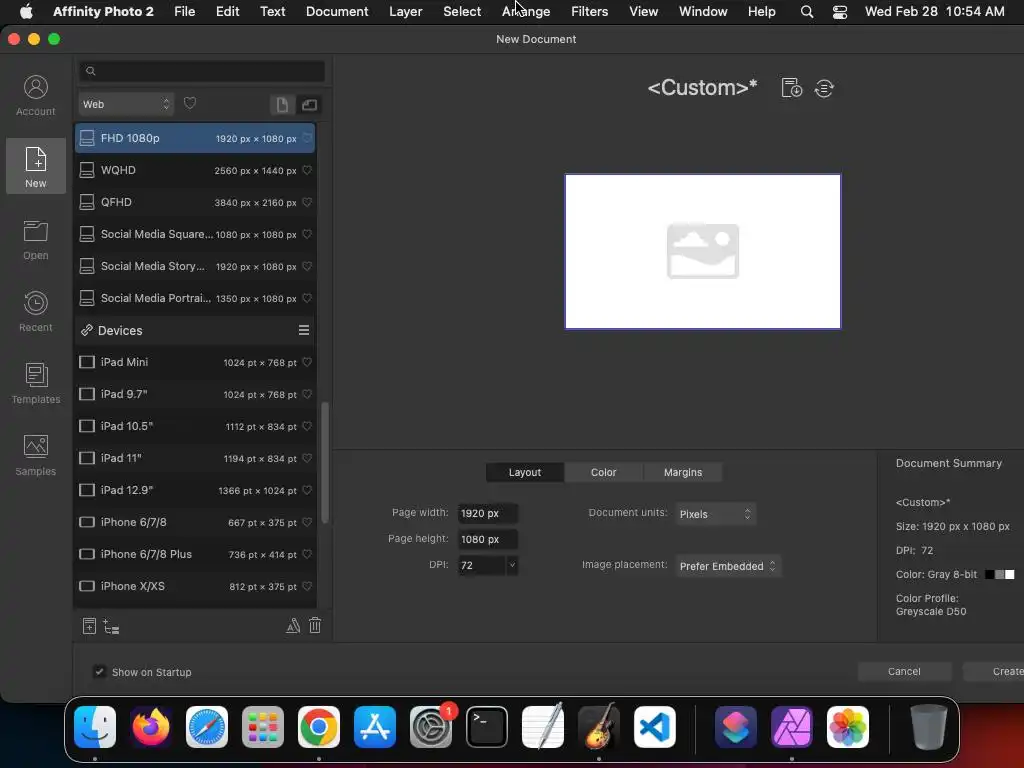Favorite the iPad 9.7" preset
The width and height of the screenshot is (1024, 768).
307,394
